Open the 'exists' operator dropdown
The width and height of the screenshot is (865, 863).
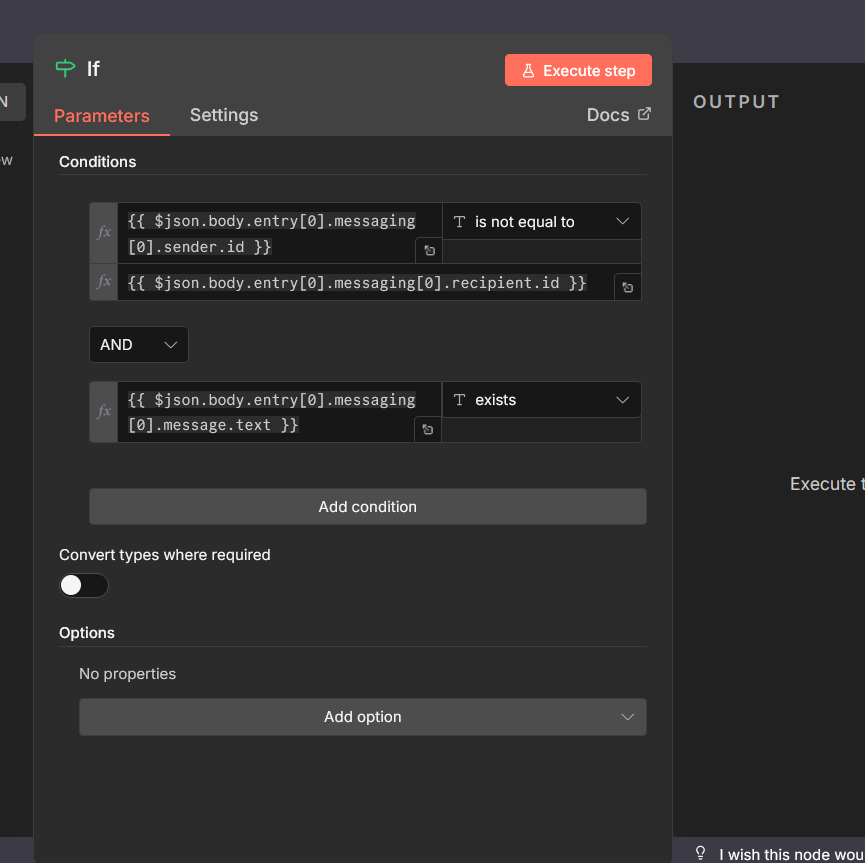pos(541,400)
